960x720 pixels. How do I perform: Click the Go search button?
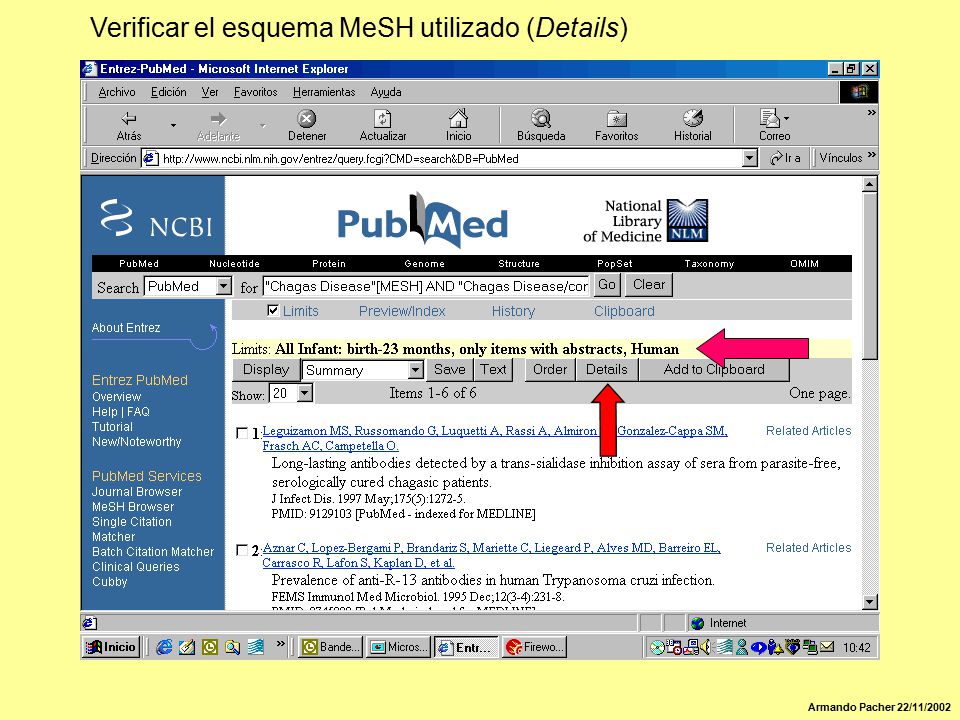(x=607, y=285)
